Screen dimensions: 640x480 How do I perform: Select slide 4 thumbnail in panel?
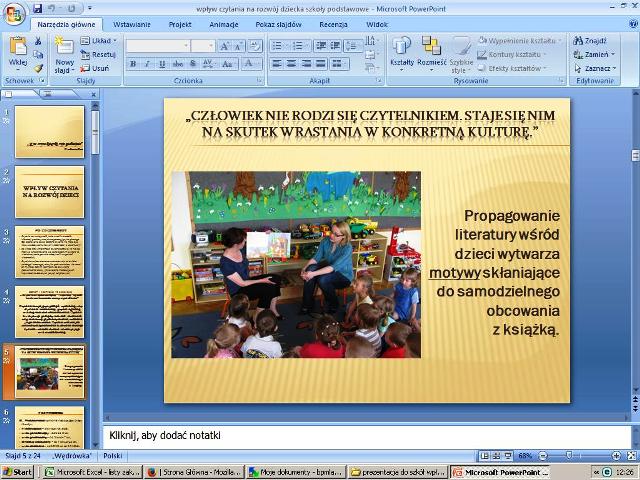tap(49, 311)
